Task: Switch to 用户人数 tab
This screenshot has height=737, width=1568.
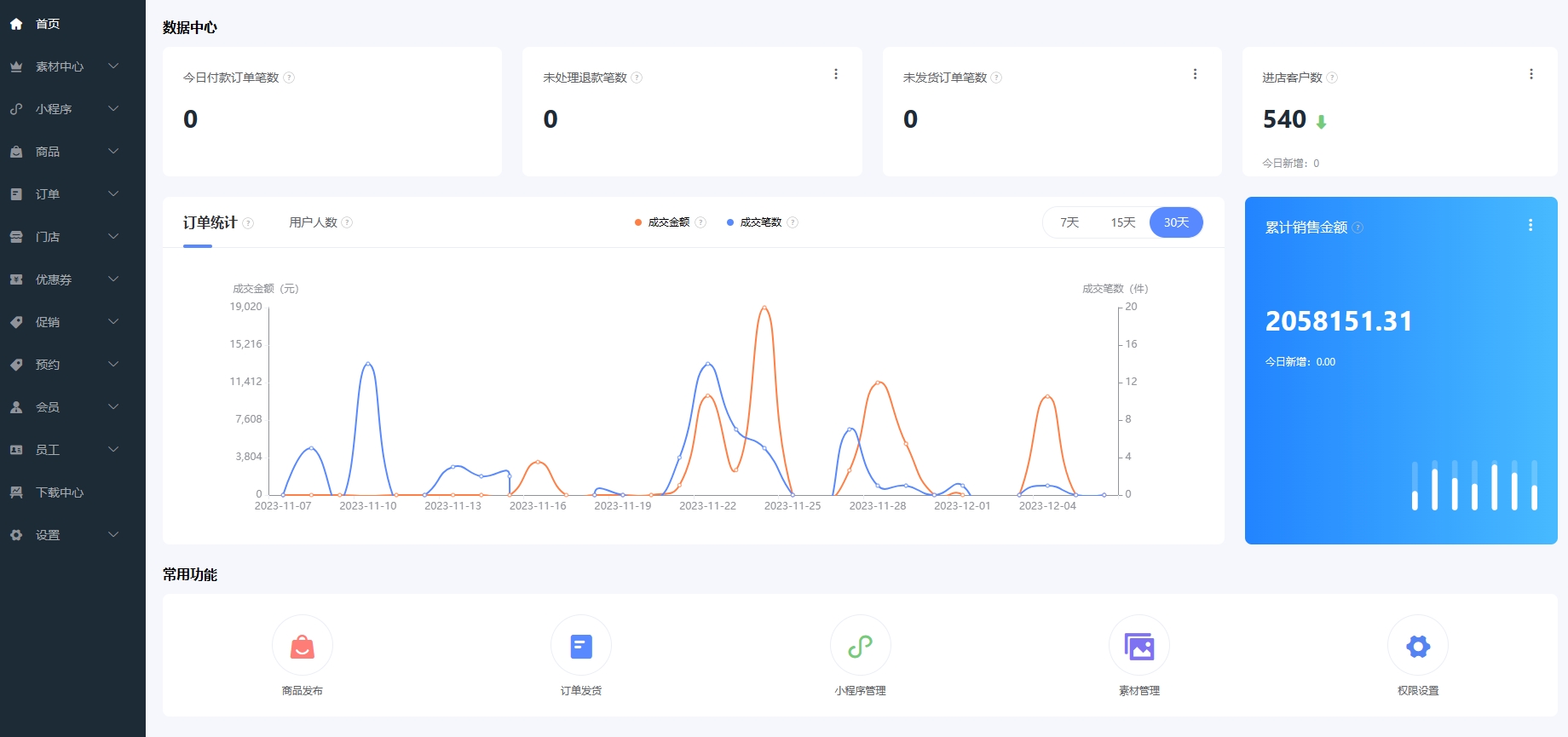Action: coord(313,222)
